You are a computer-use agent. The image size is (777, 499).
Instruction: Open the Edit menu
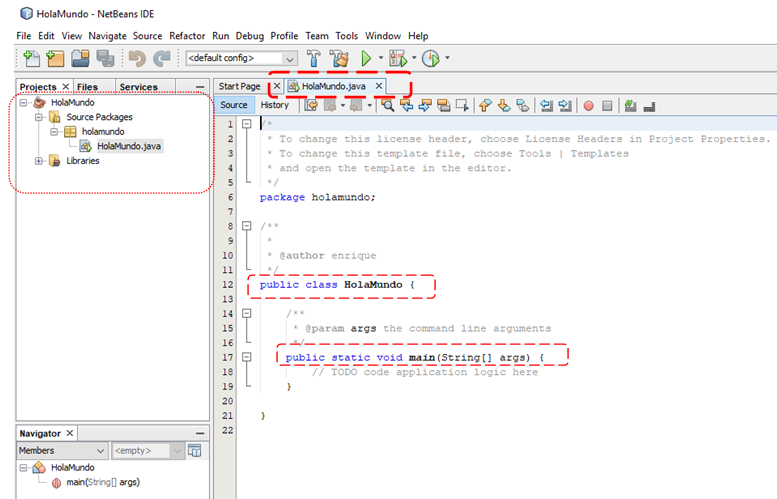(x=46, y=36)
